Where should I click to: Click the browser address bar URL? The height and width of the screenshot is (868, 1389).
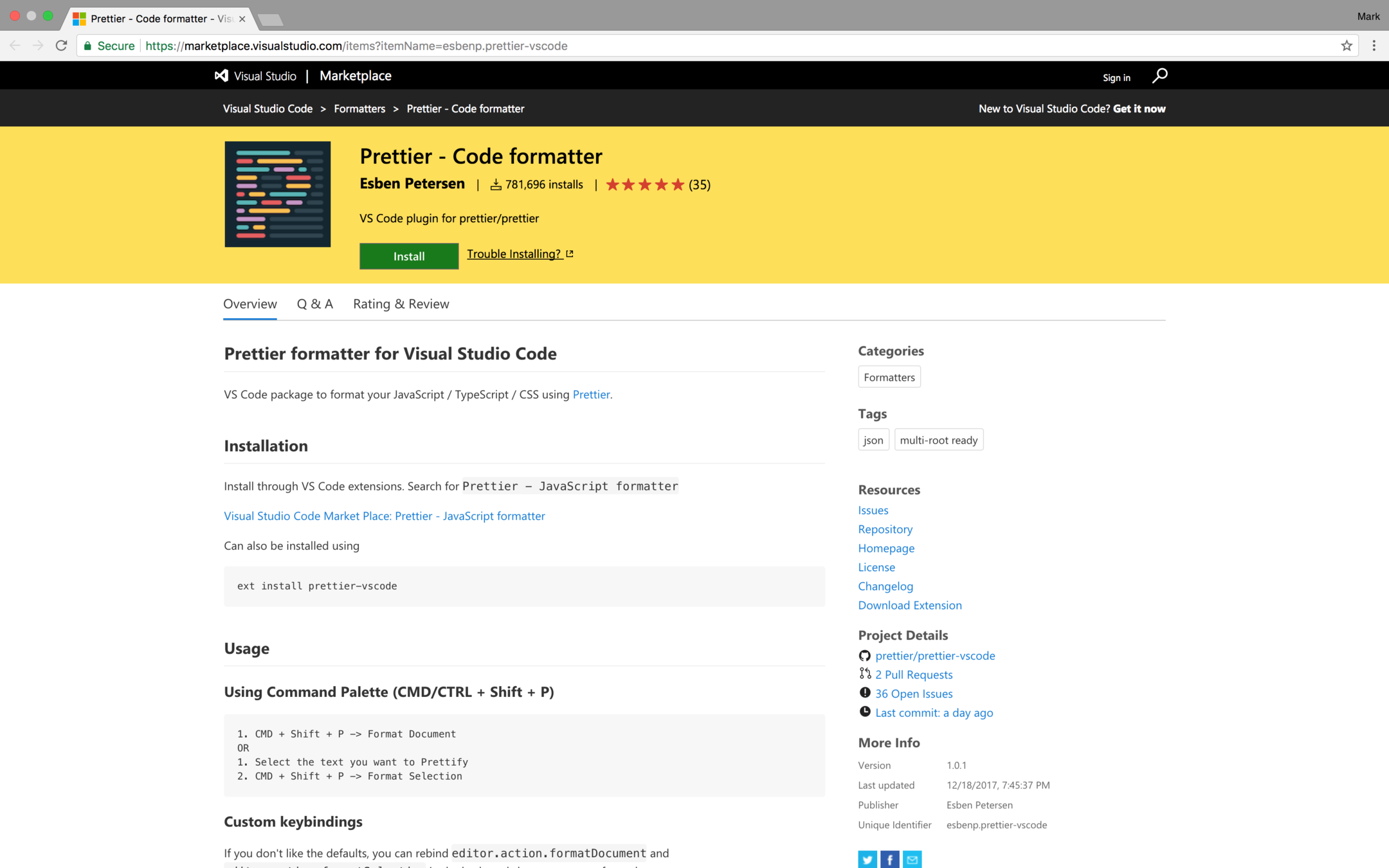(x=356, y=46)
